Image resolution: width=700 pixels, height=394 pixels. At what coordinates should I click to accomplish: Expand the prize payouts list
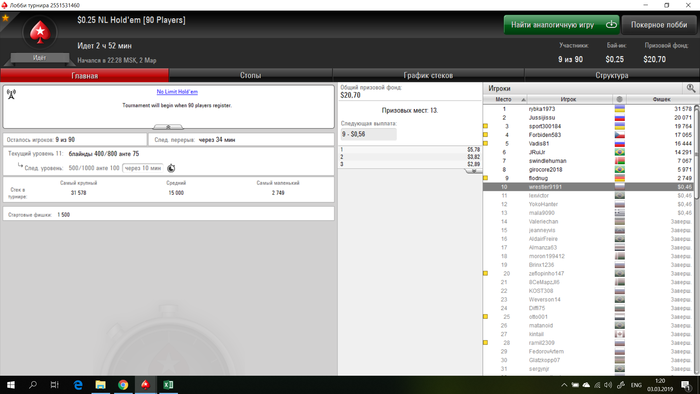[473, 170]
